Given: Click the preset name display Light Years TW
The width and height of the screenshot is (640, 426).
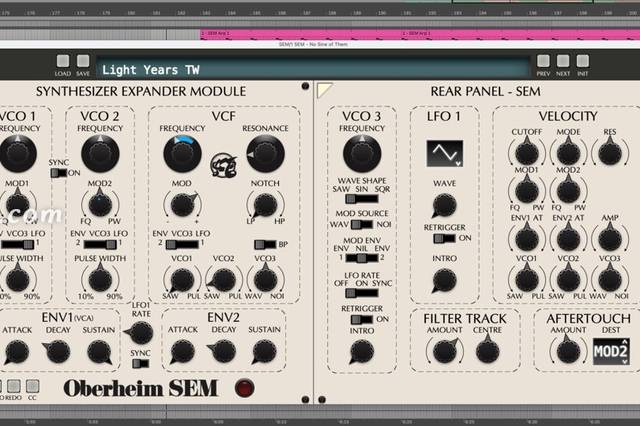Looking at the screenshot, I should pyautogui.click(x=313, y=69).
